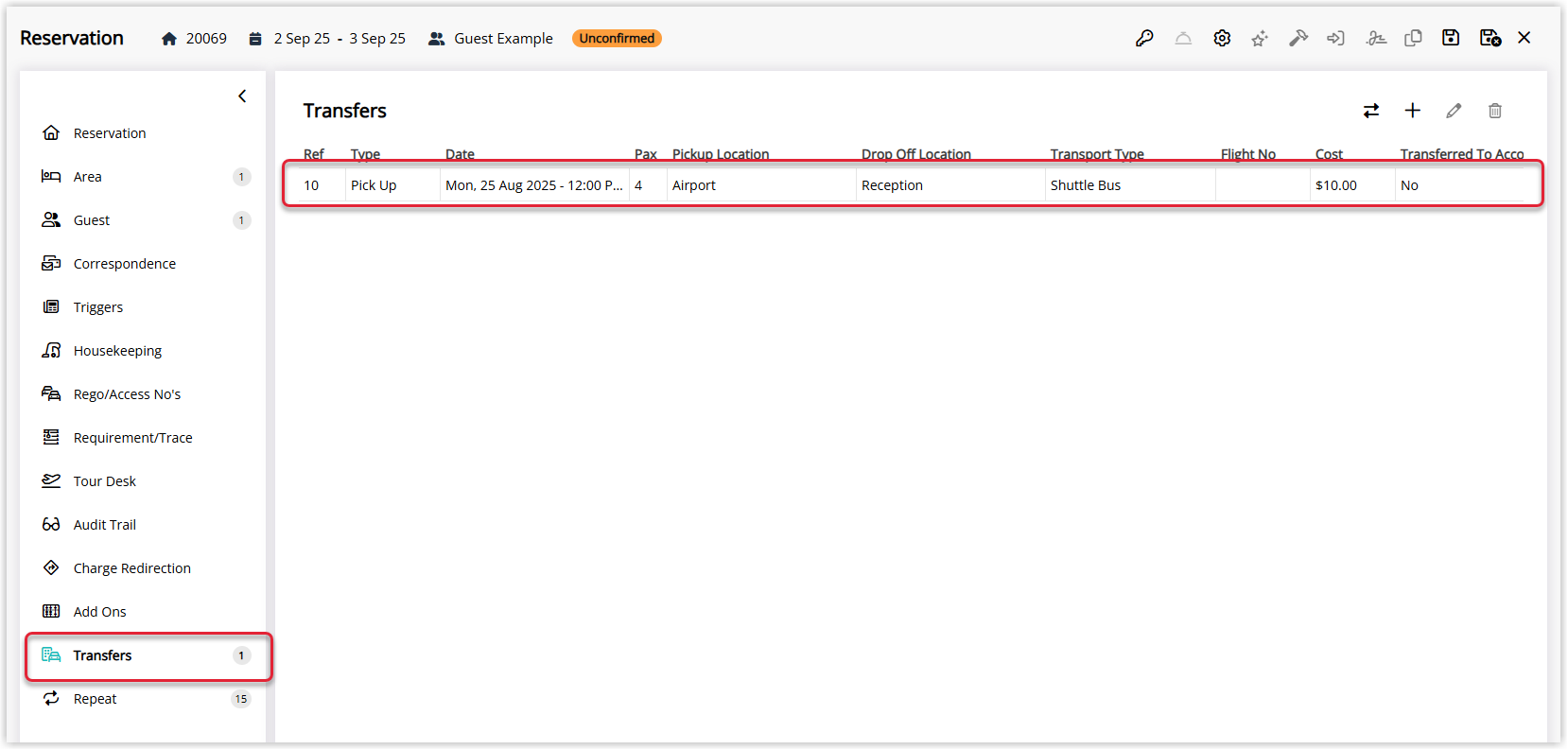Click the Unconfirmed status badge
Screen dimensions: 1568x750
coord(617,38)
